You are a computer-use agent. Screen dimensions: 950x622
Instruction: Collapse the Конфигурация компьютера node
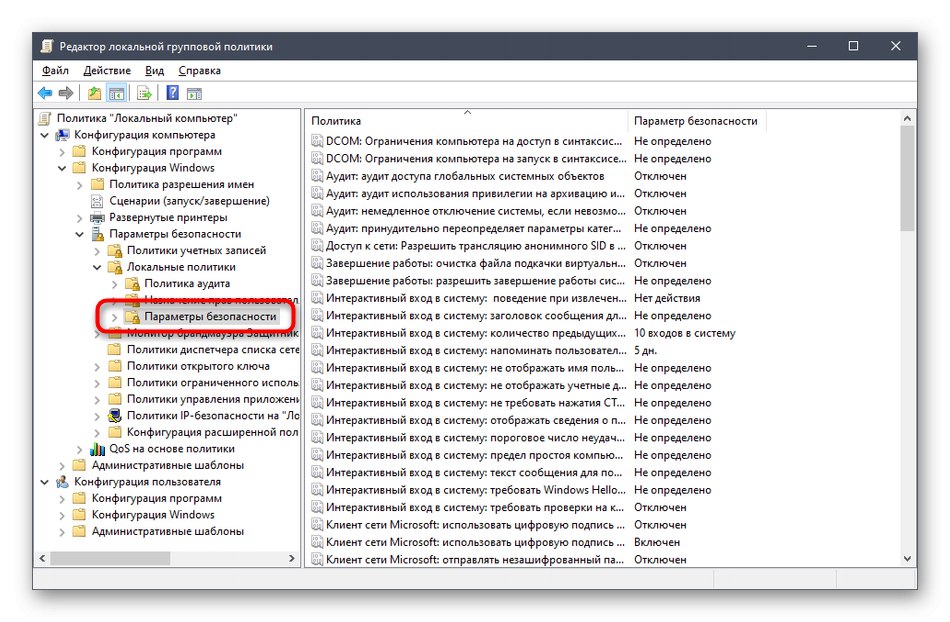click(45, 135)
